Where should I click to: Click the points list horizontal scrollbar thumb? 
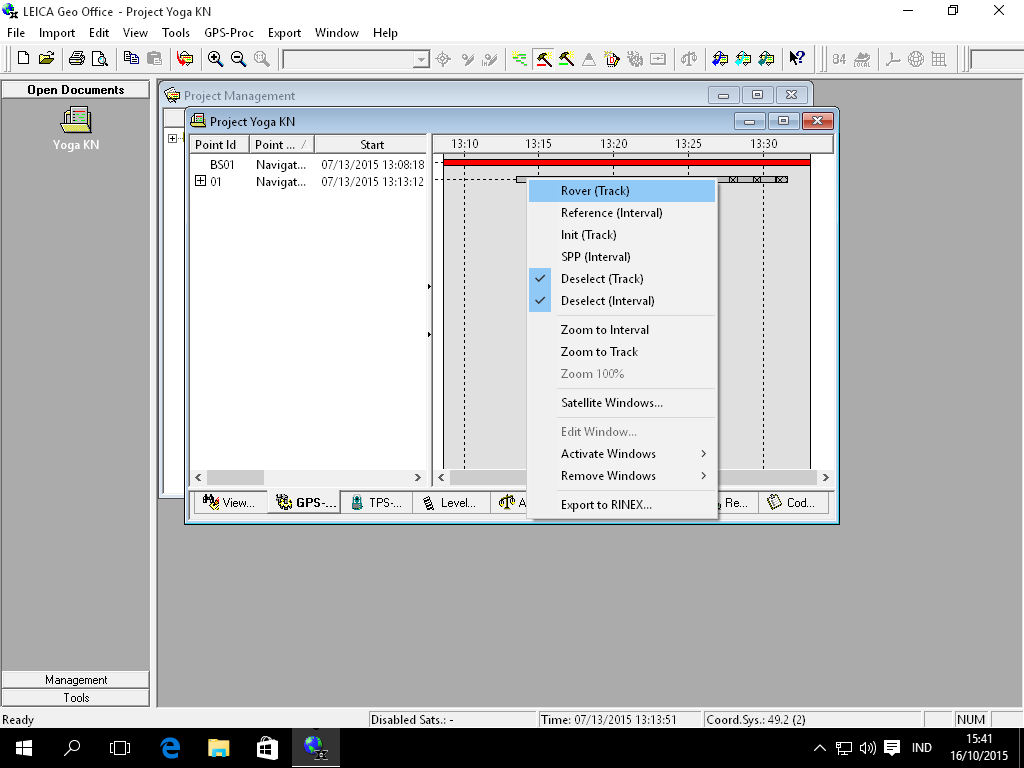235,477
